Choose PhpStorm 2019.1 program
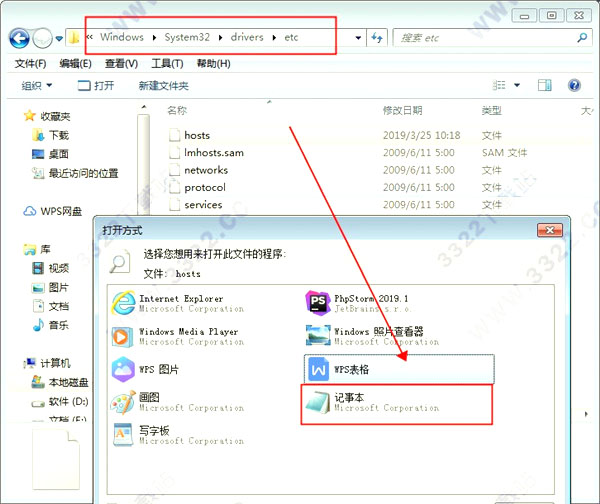Viewport: 600px width, 504px height. [358, 303]
